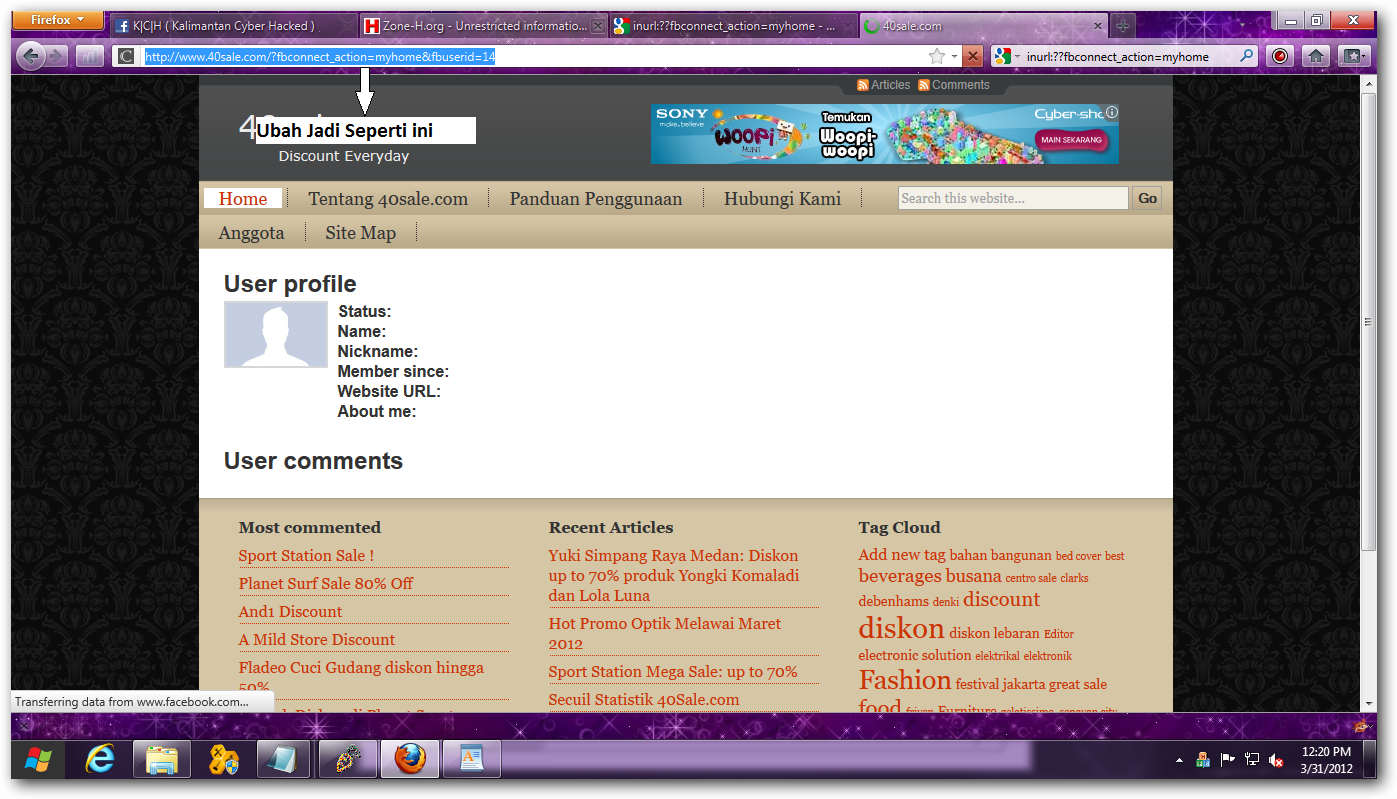1397x799 pixels.
Task: Go back with the browser Back arrow
Action: pos(31,56)
